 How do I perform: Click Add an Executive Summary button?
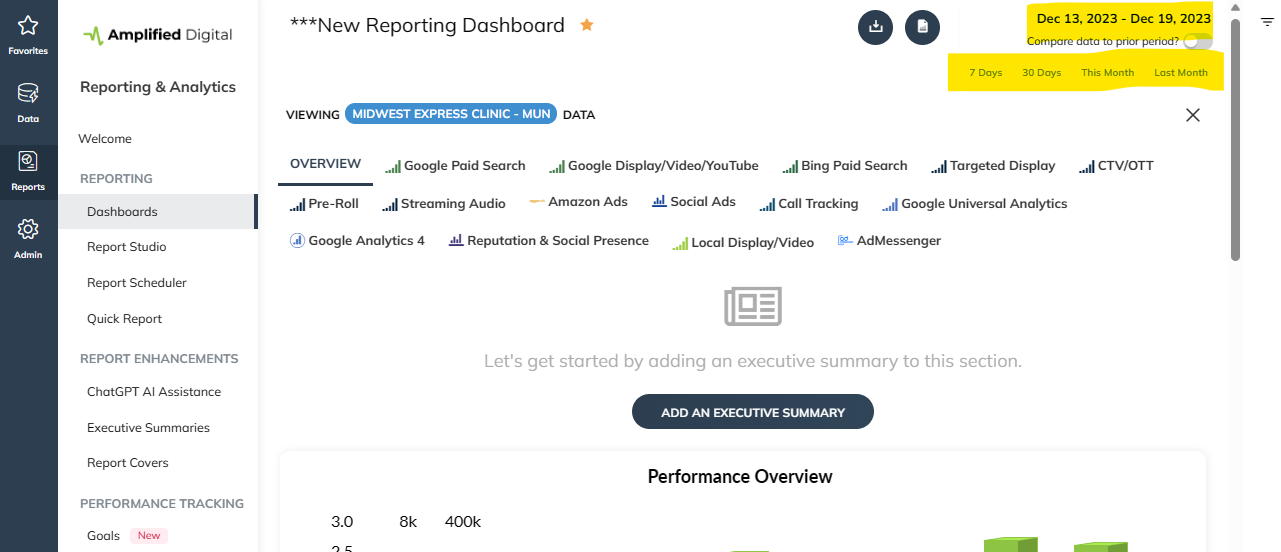click(x=752, y=412)
